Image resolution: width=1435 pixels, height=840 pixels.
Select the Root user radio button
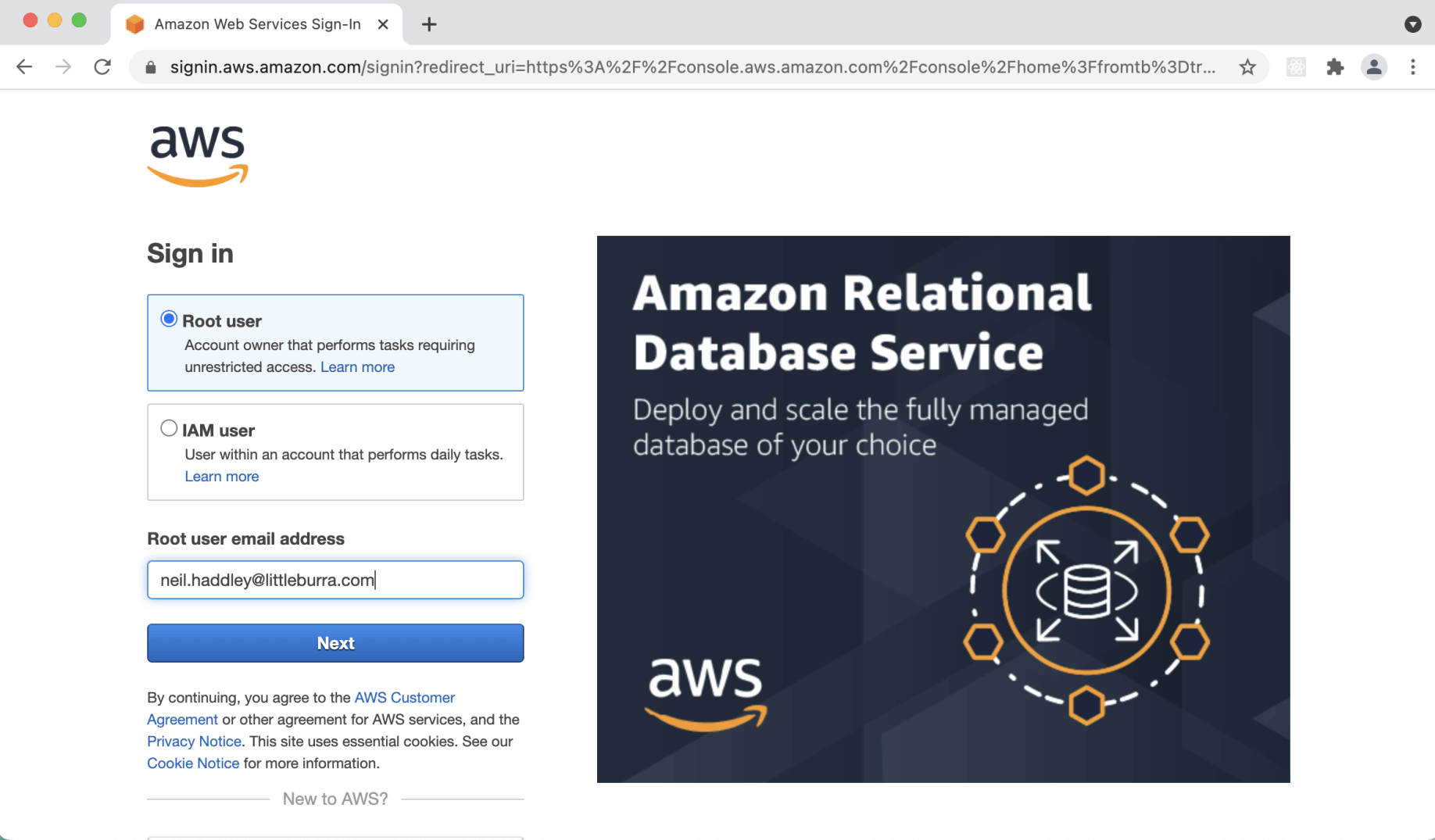pos(169,319)
